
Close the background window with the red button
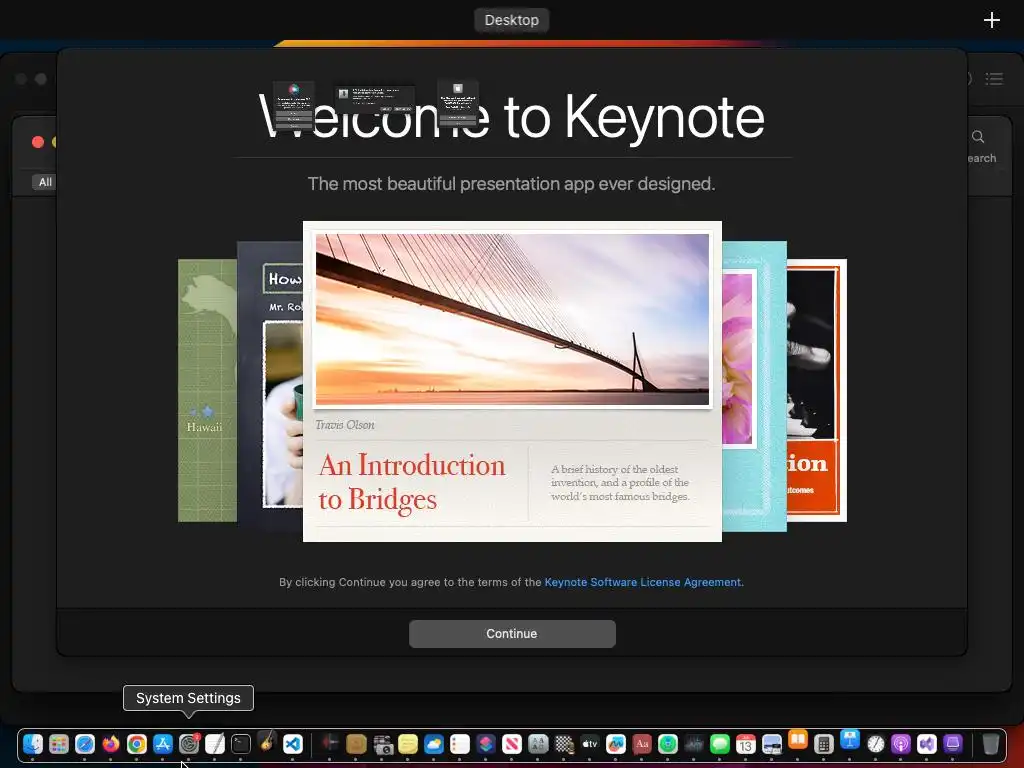pos(38,142)
